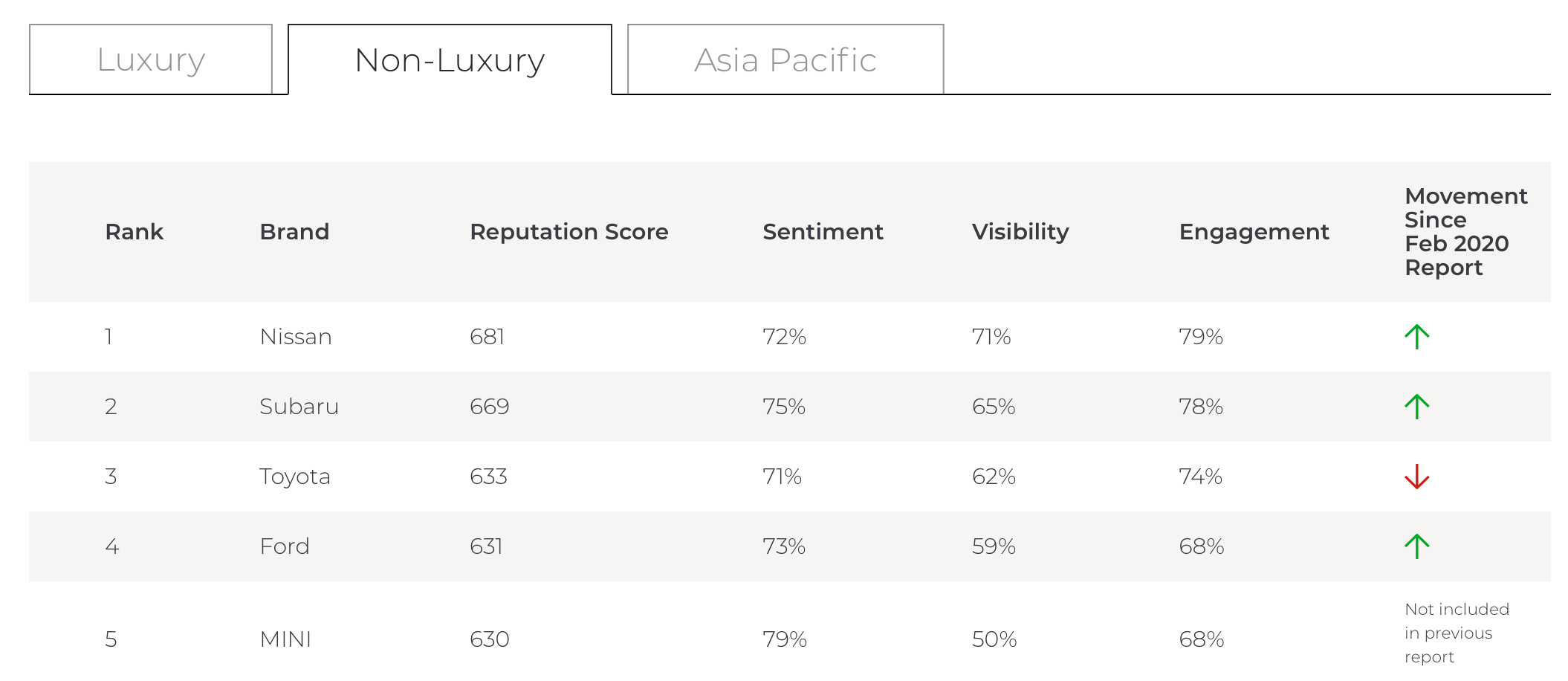The height and width of the screenshot is (681, 1568).
Task: Click the Rank column header
Action: 134,232
